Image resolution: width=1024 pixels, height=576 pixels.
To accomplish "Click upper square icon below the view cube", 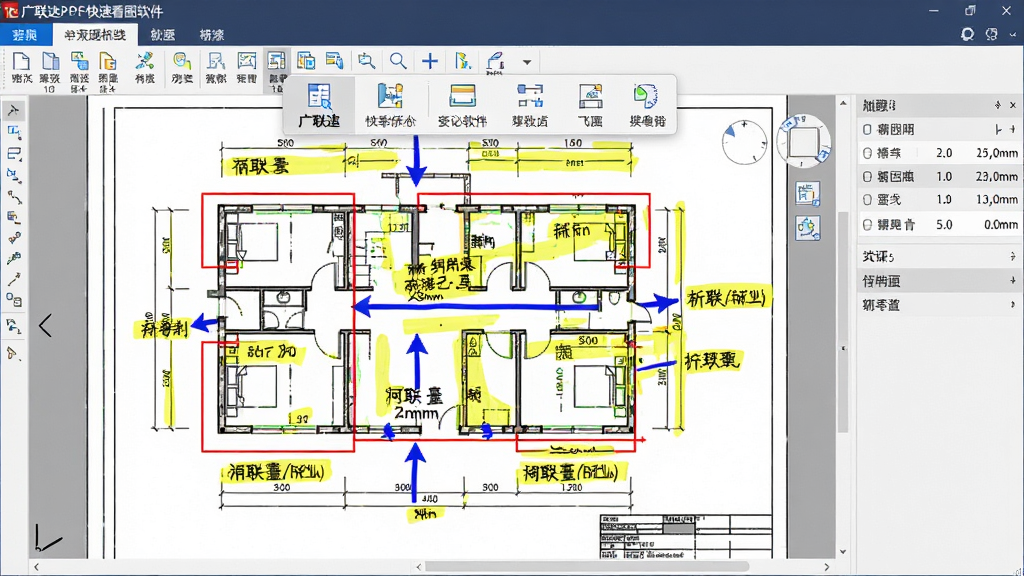I will point(808,193).
